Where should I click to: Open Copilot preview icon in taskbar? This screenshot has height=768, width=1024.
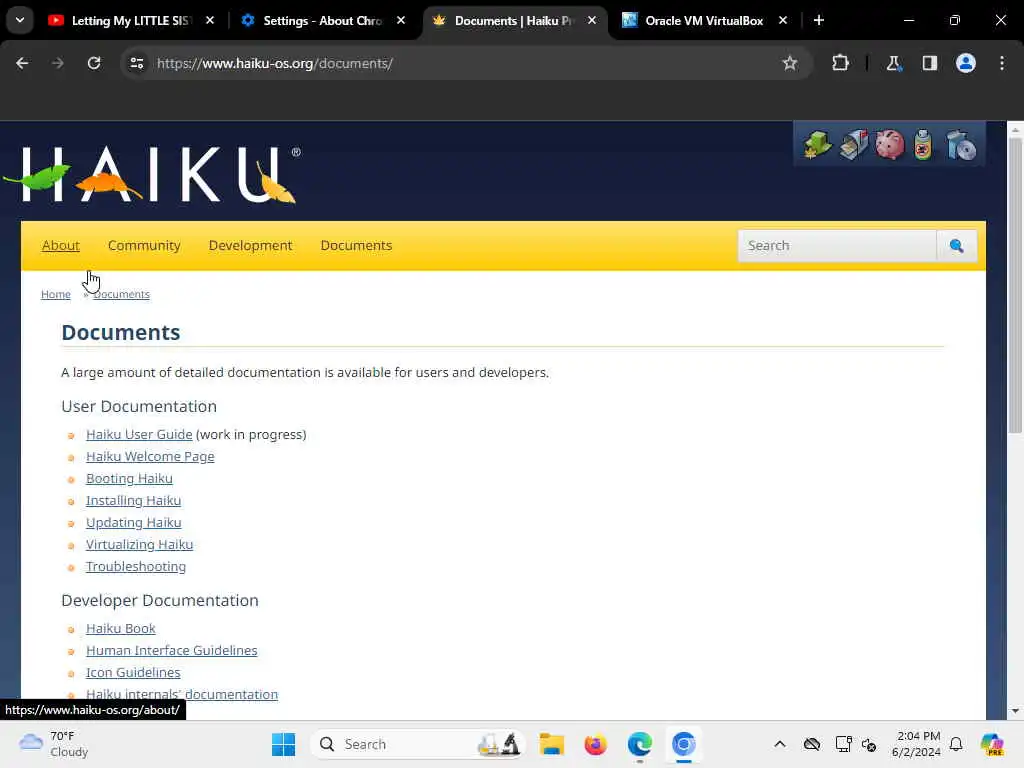coord(992,744)
